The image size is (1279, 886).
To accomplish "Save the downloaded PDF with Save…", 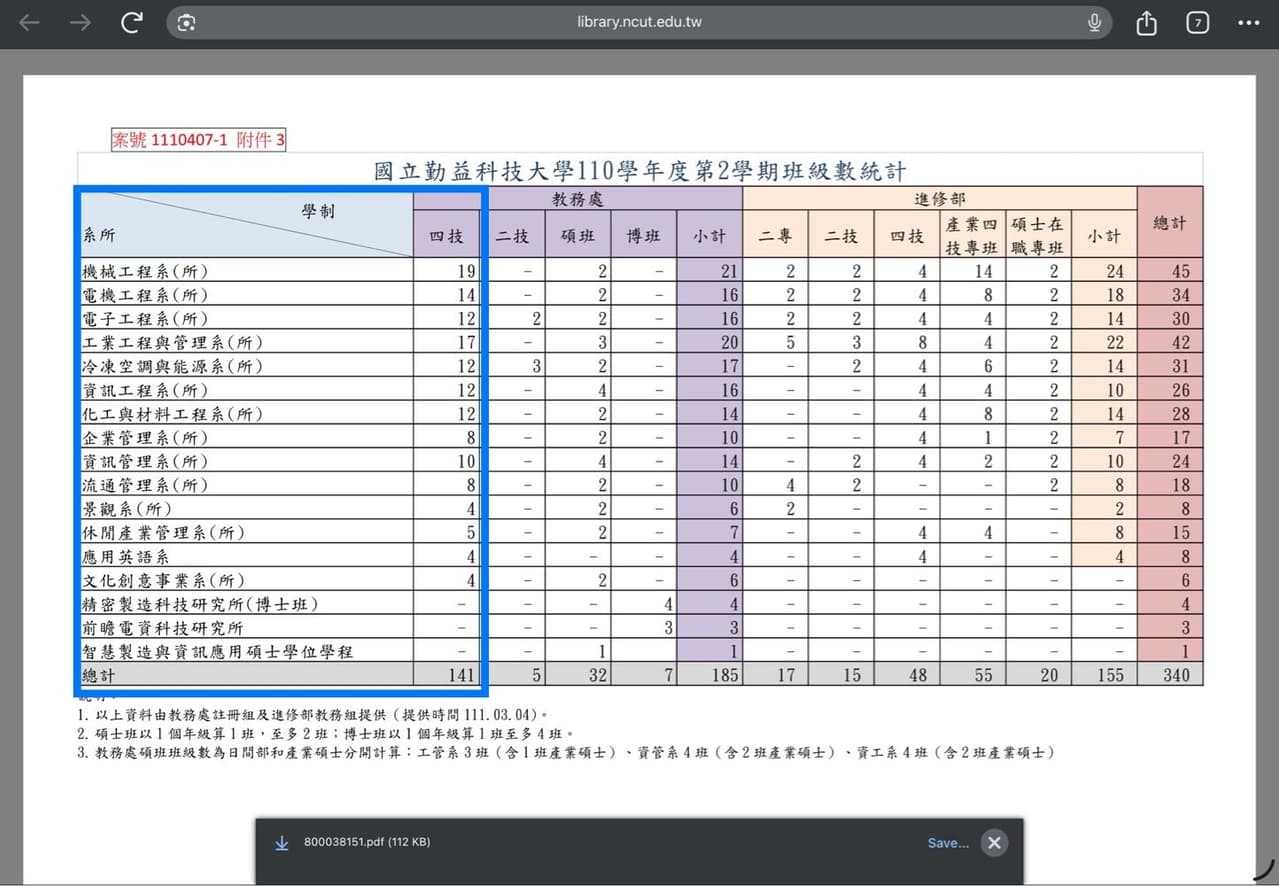I will point(948,843).
